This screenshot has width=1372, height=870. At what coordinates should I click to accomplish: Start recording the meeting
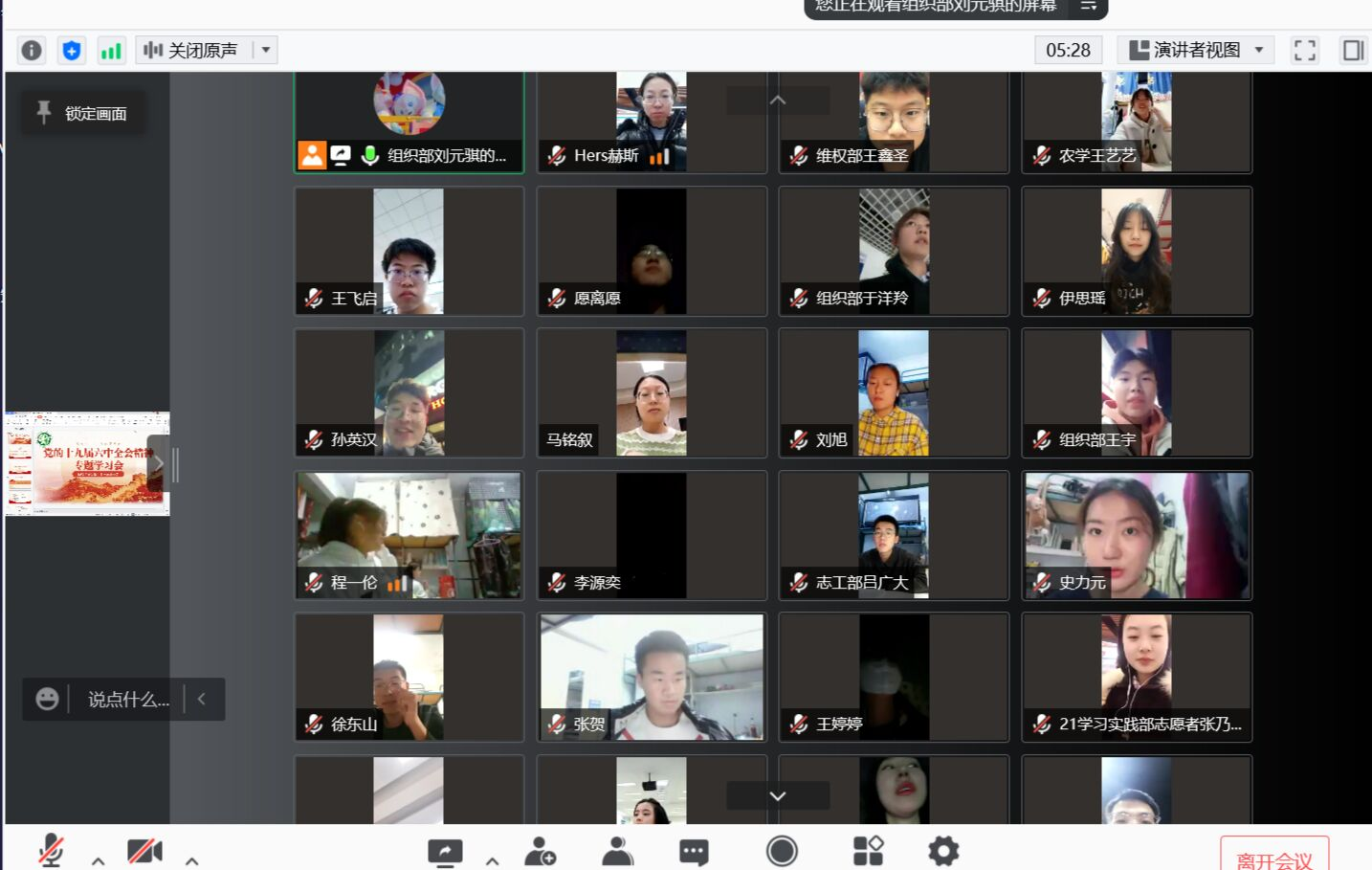tap(782, 851)
